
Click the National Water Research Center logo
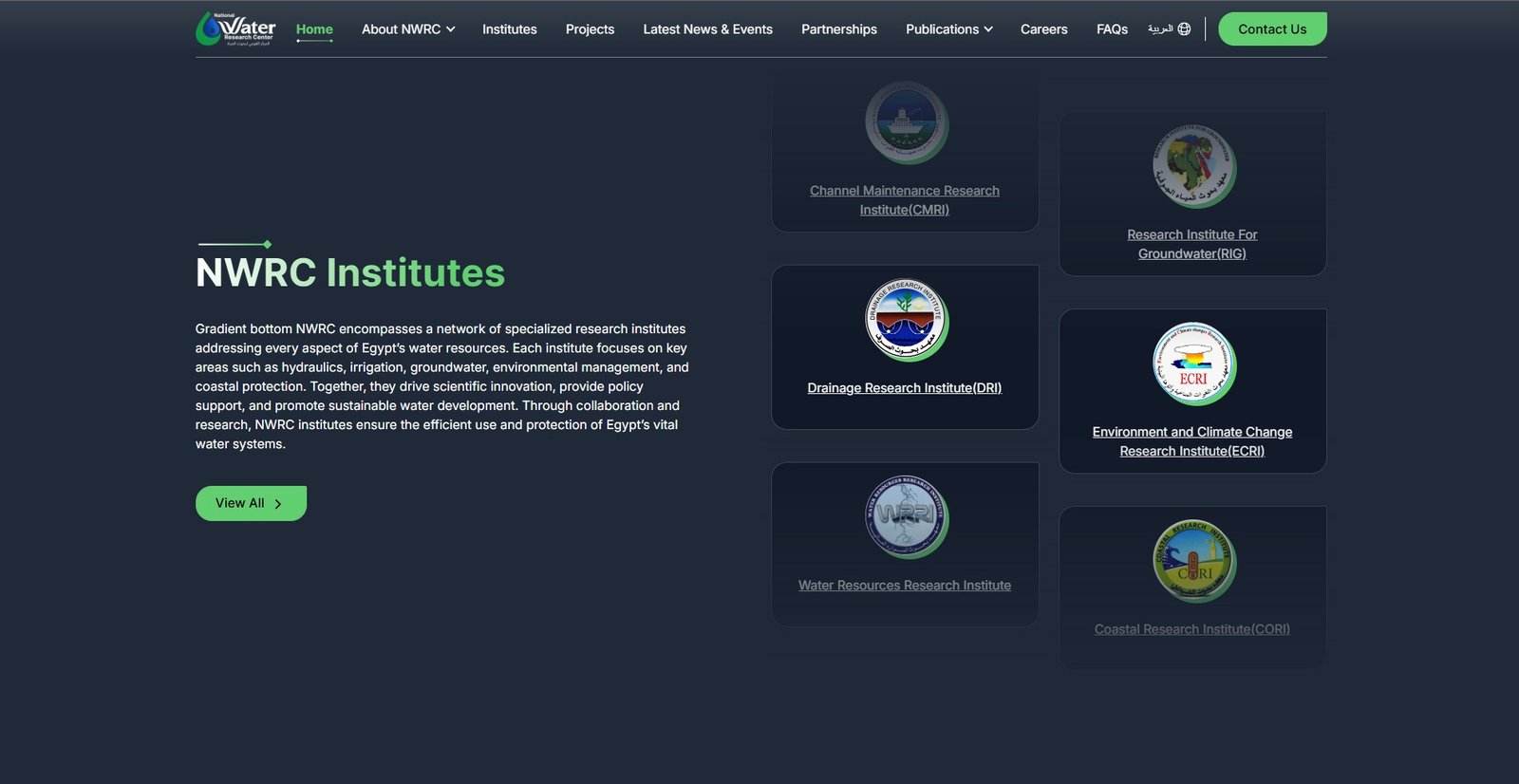[235, 28]
